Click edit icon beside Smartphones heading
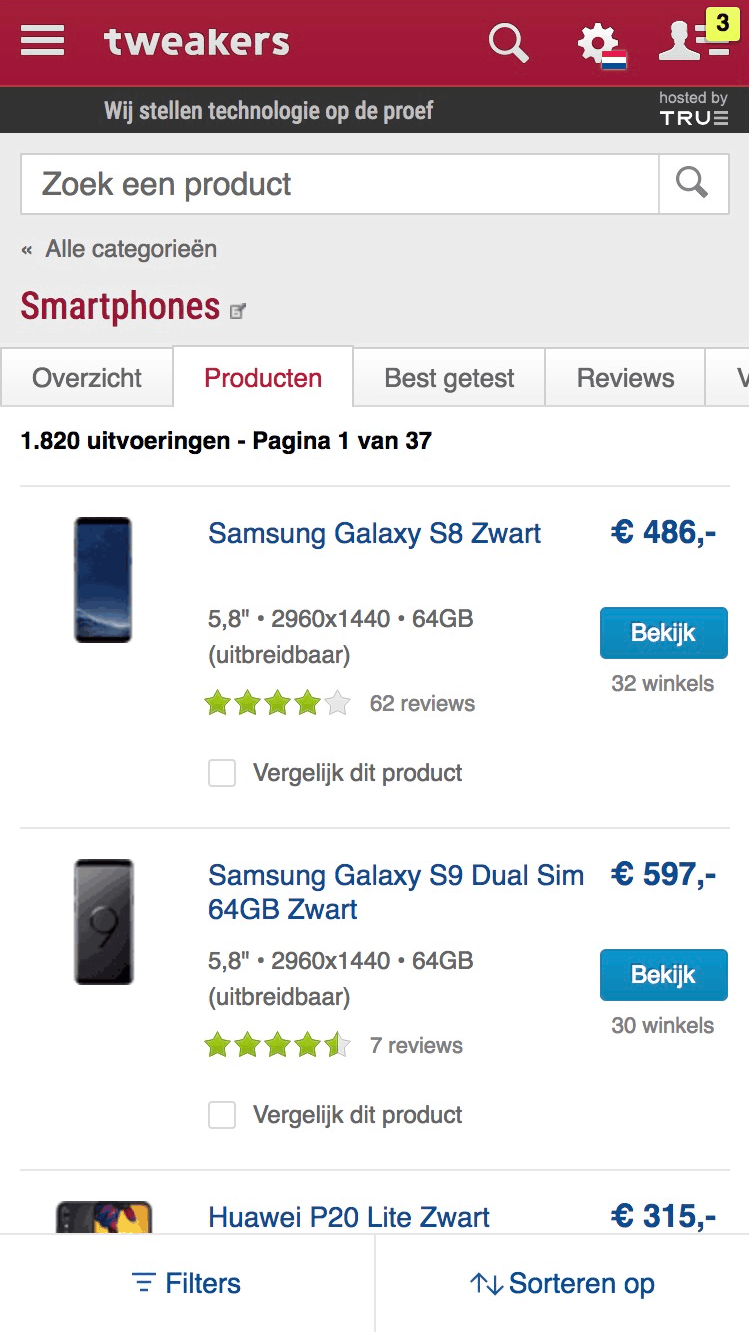Image resolution: width=749 pixels, height=1332 pixels. pyautogui.click(x=238, y=311)
